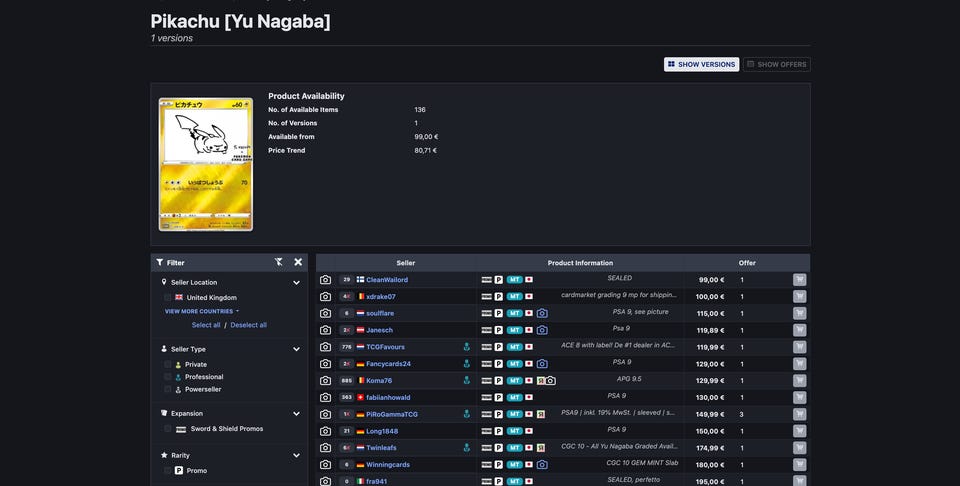The image size is (960, 486).
Task: Click the Price Trend value 80,71 €
Action: tap(426, 151)
